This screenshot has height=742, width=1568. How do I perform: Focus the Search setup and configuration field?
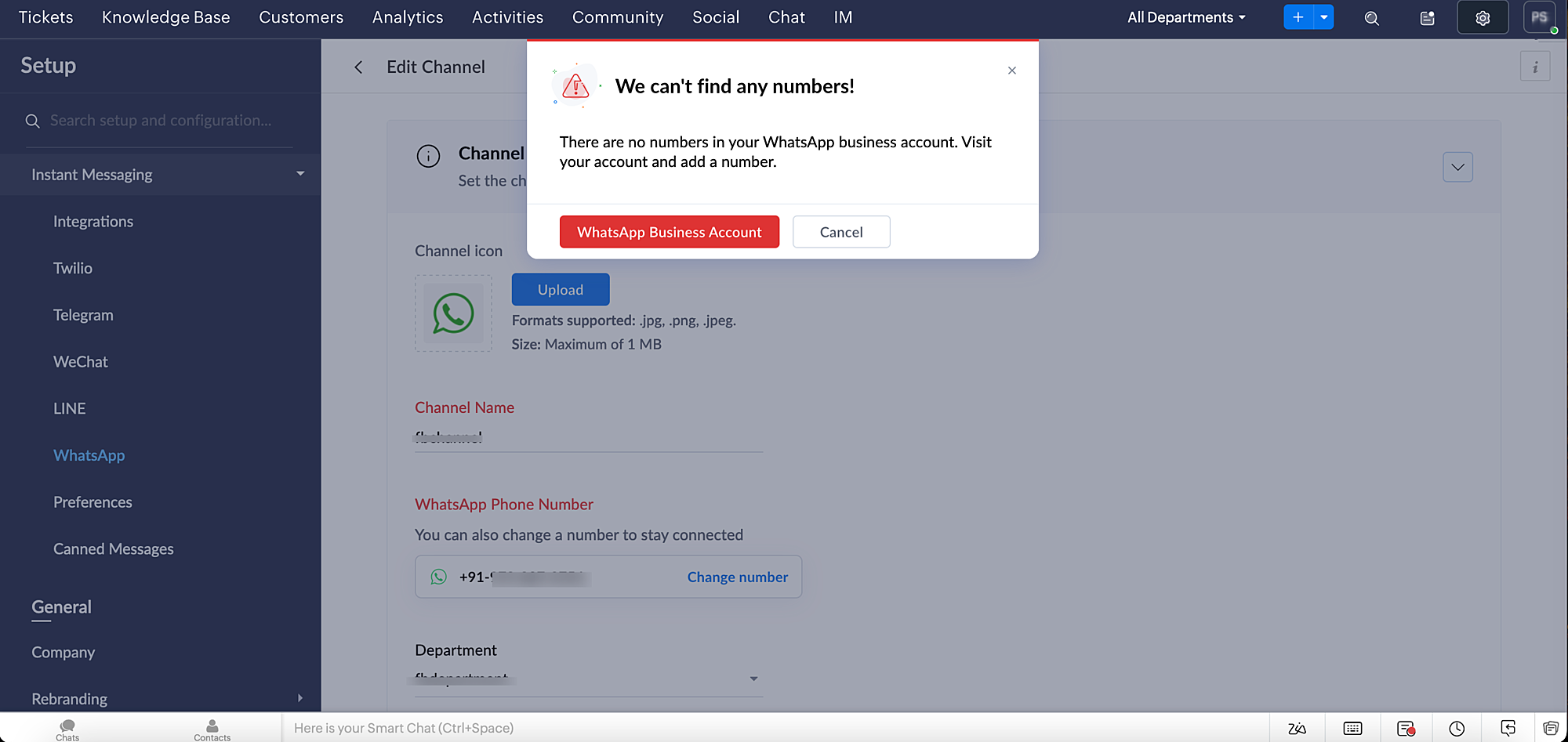[161, 121]
